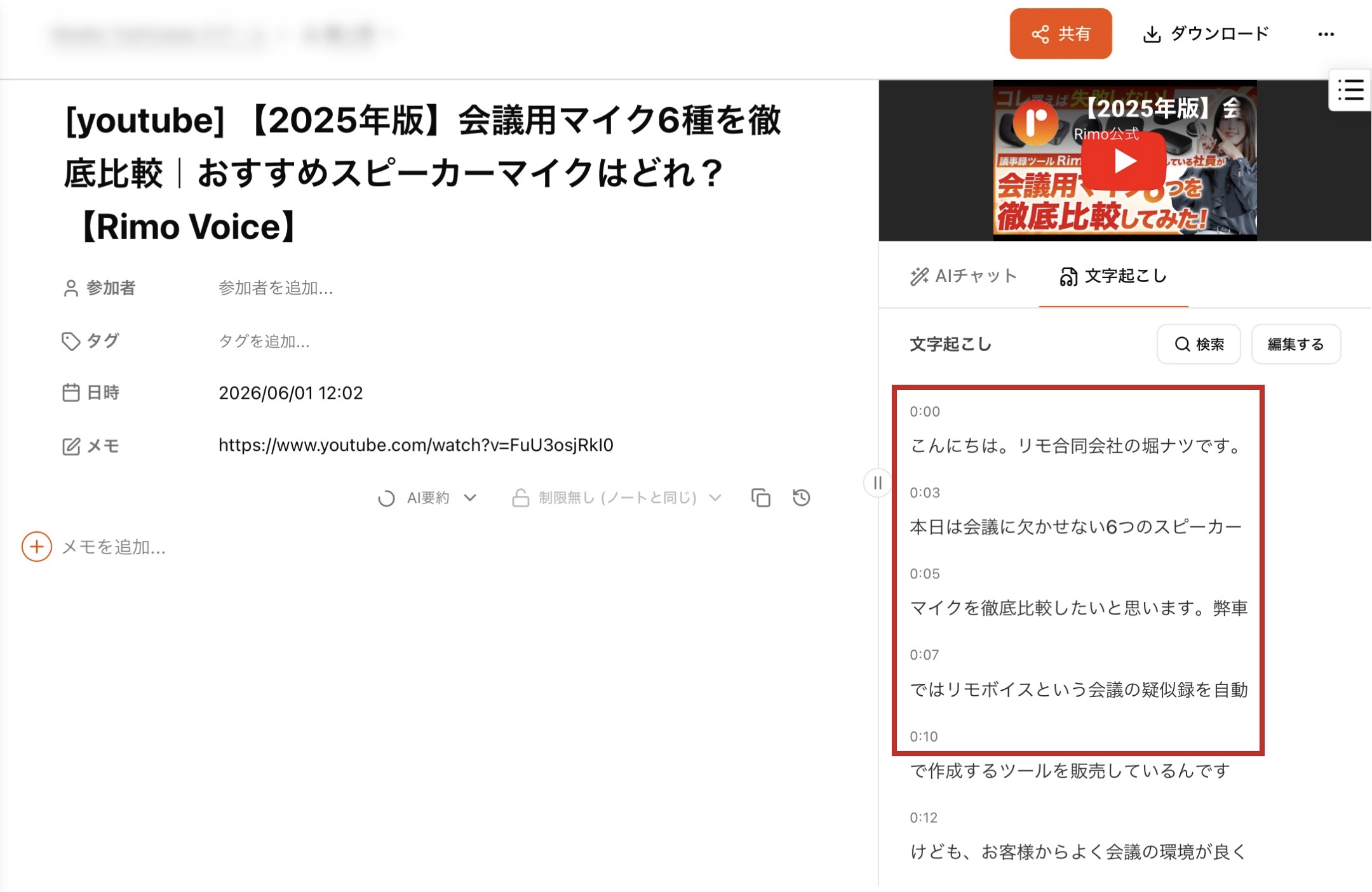The width and height of the screenshot is (1372, 892).
Task: Play the YouTube video thumbnail
Action: pyautogui.click(x=1124, y=161)
